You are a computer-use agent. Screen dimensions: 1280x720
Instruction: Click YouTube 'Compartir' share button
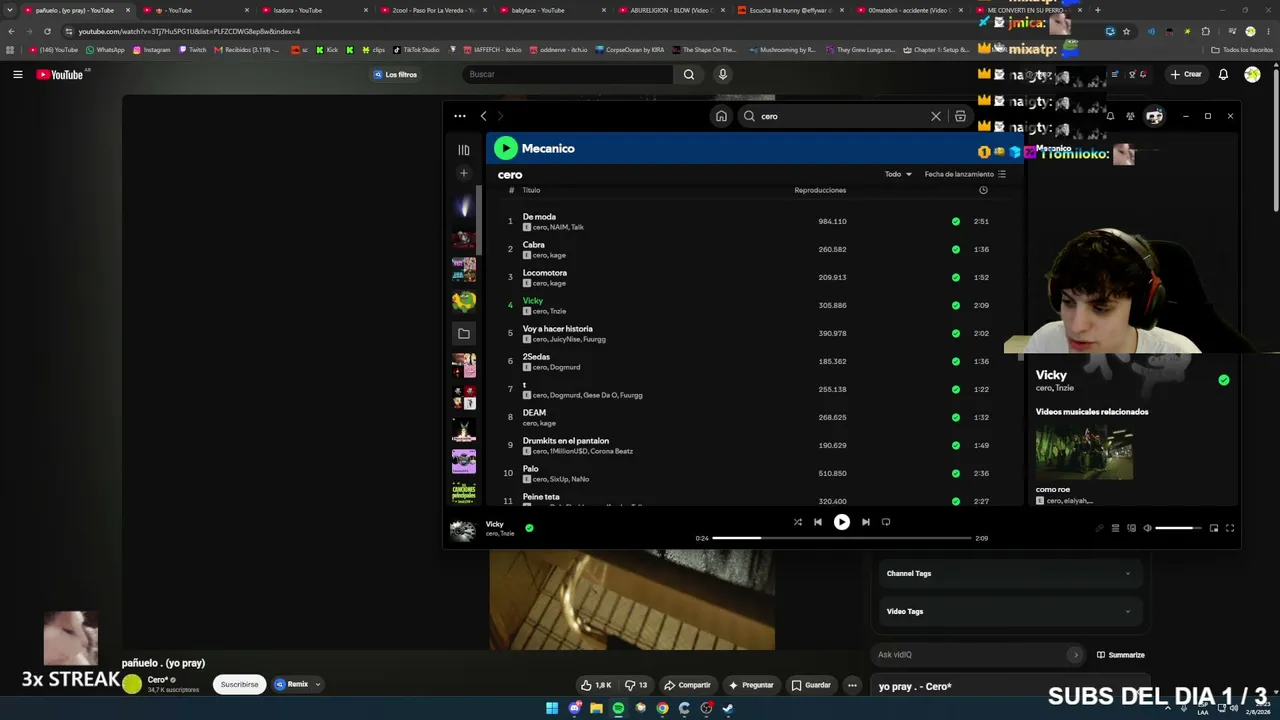tap(687, 685)
